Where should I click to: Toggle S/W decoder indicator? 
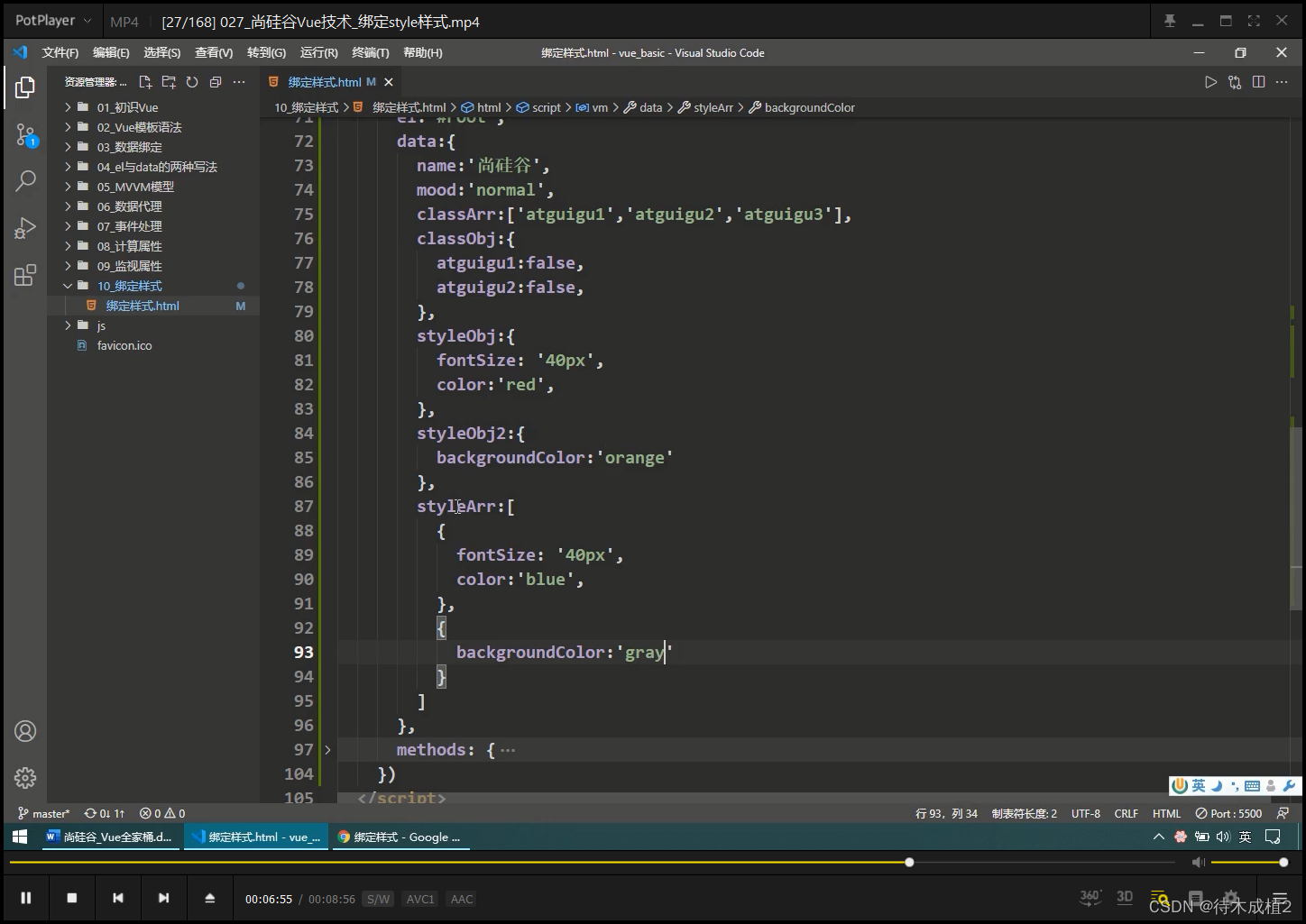[x=379, y=899]
